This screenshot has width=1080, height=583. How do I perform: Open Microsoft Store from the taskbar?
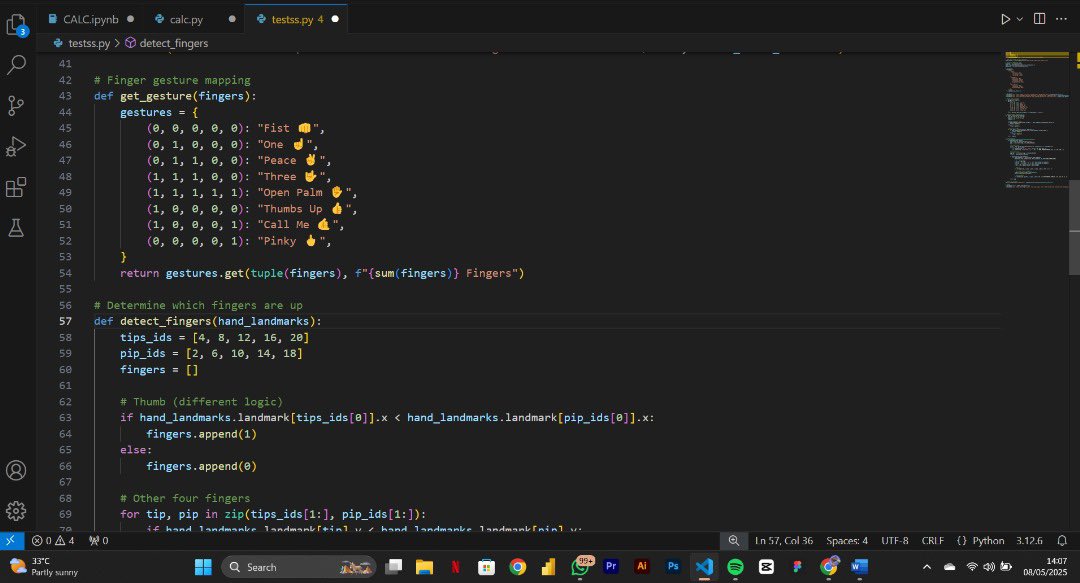tap(486, 566)
